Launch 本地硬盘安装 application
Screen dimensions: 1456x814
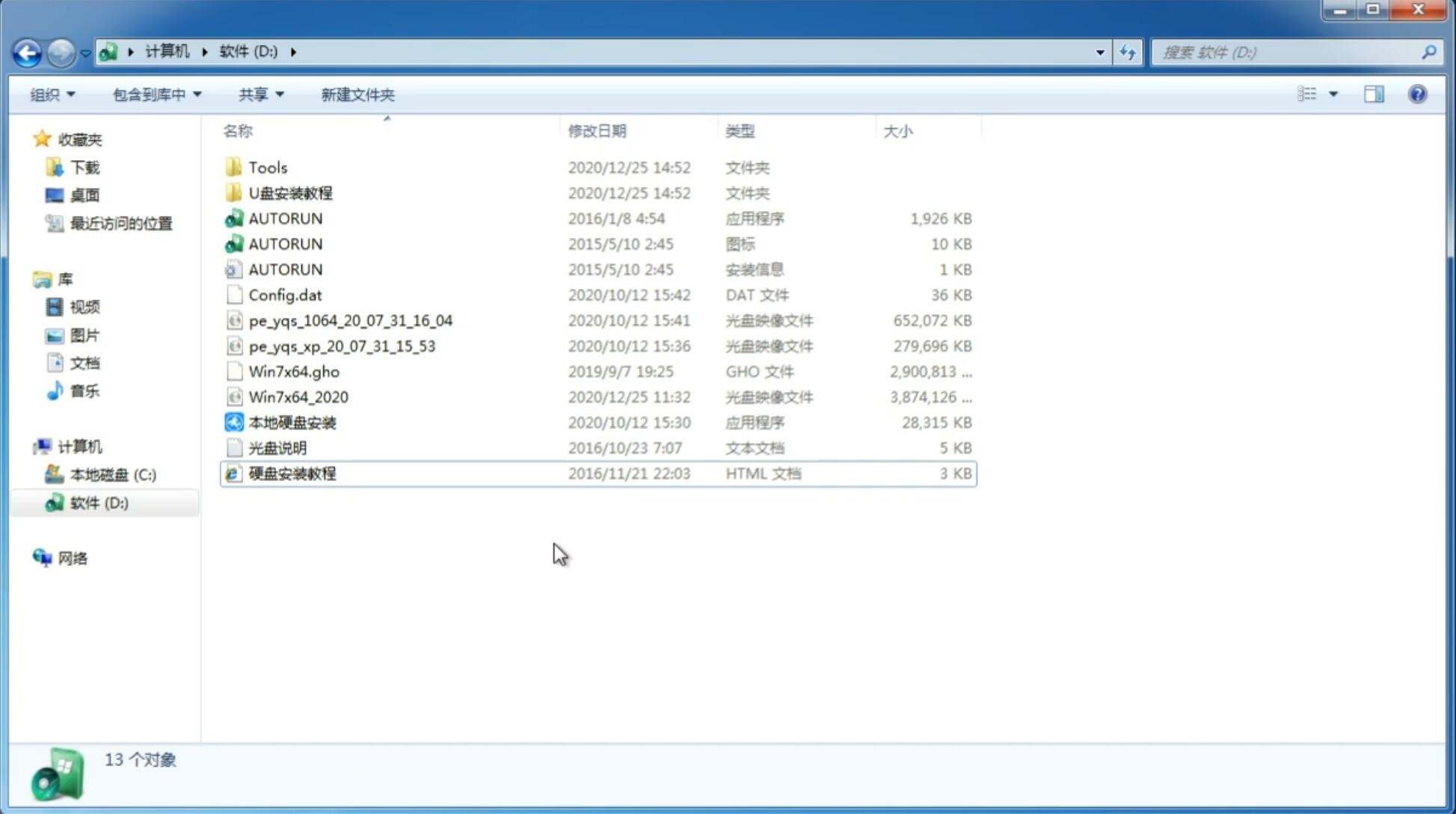click(x=291, y=422)
